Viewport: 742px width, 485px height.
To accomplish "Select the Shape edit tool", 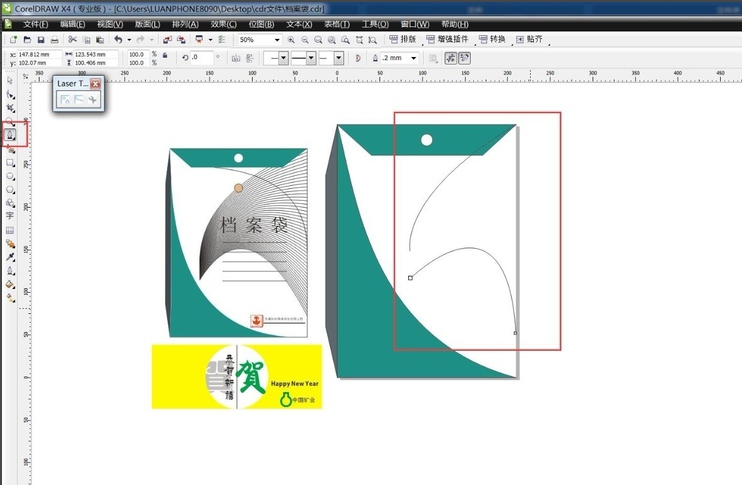I will pos(10,93).
